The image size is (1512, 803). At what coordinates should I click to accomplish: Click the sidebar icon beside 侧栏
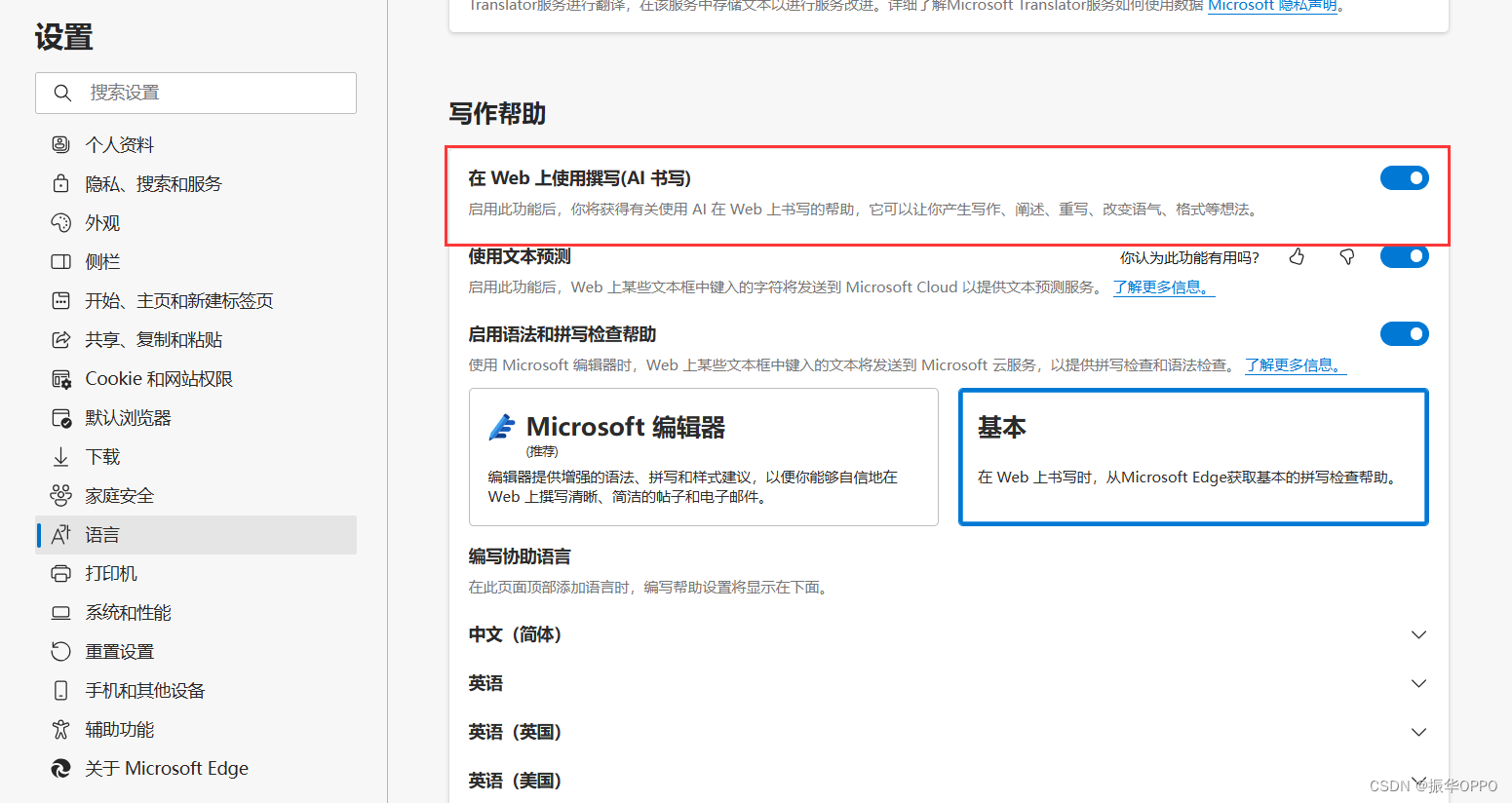60,261
